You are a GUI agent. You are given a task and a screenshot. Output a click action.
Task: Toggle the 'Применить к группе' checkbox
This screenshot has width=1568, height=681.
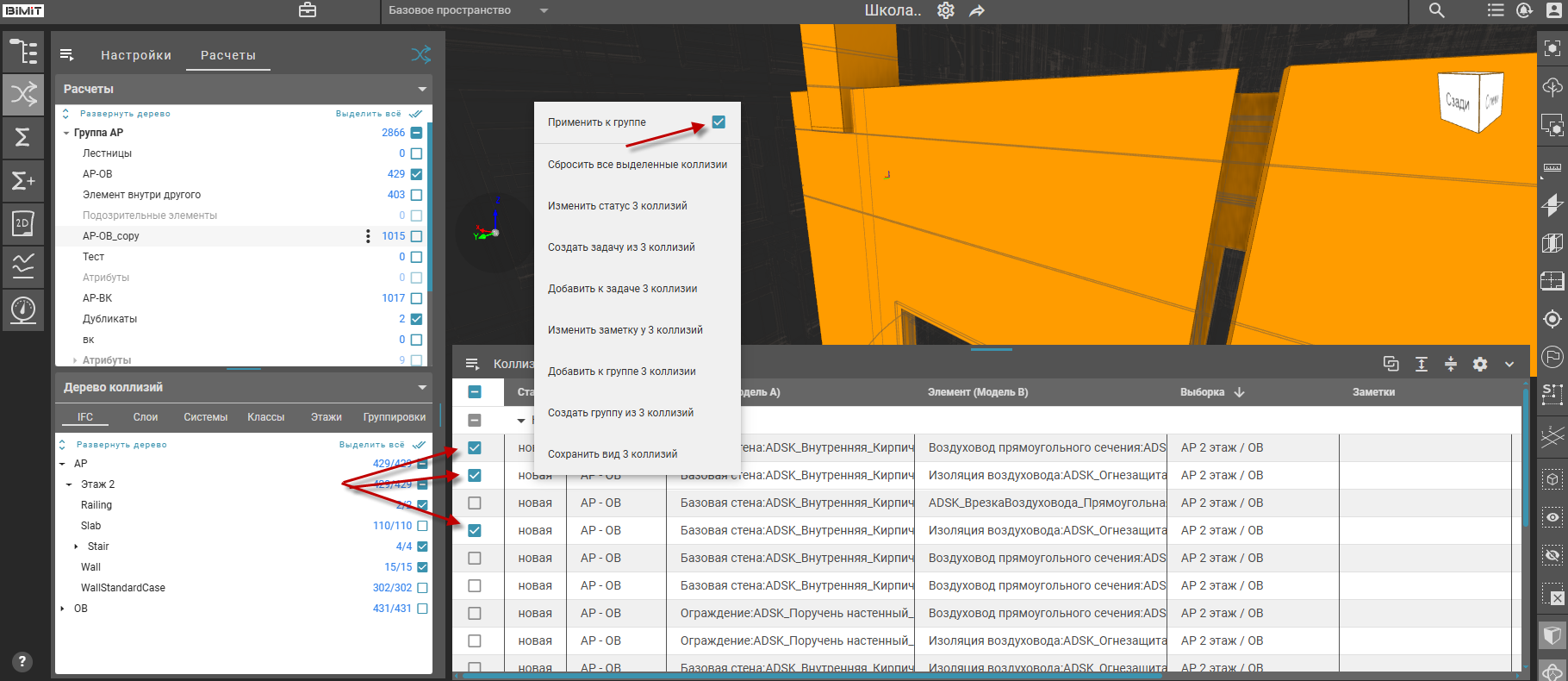coord(719,122)
